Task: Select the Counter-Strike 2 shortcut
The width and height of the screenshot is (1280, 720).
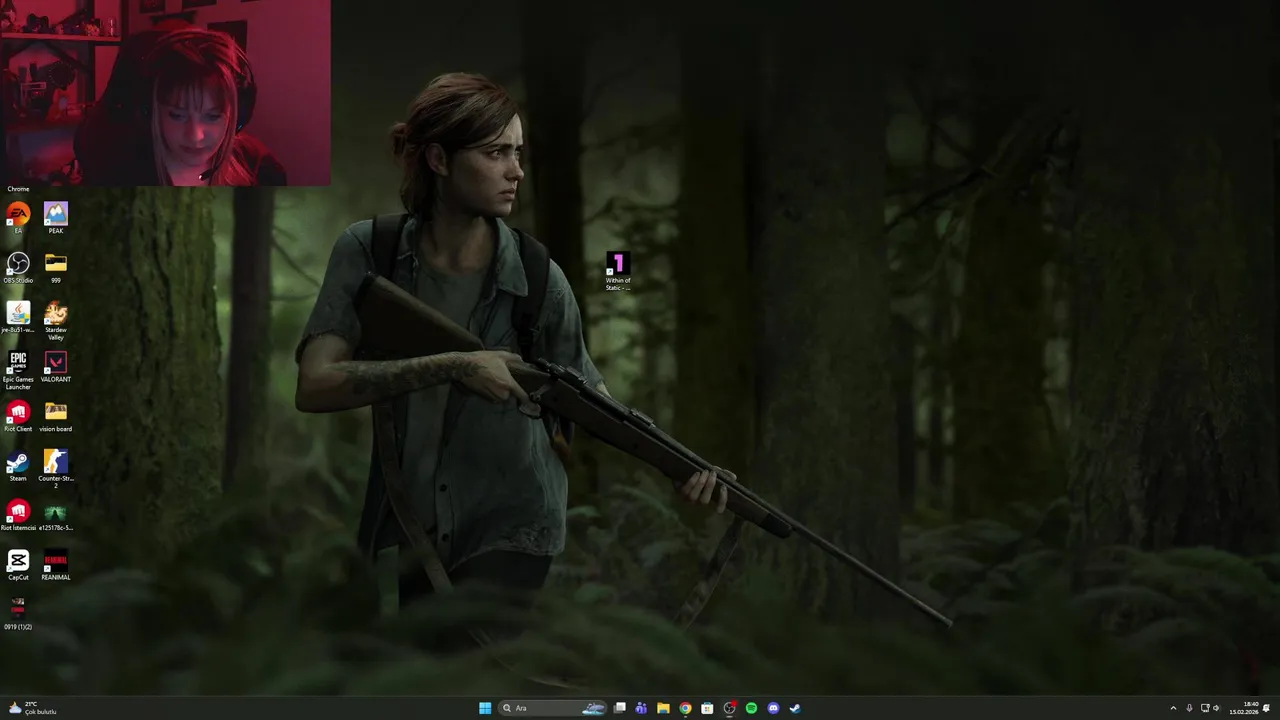Action: [x=56, y=468]
